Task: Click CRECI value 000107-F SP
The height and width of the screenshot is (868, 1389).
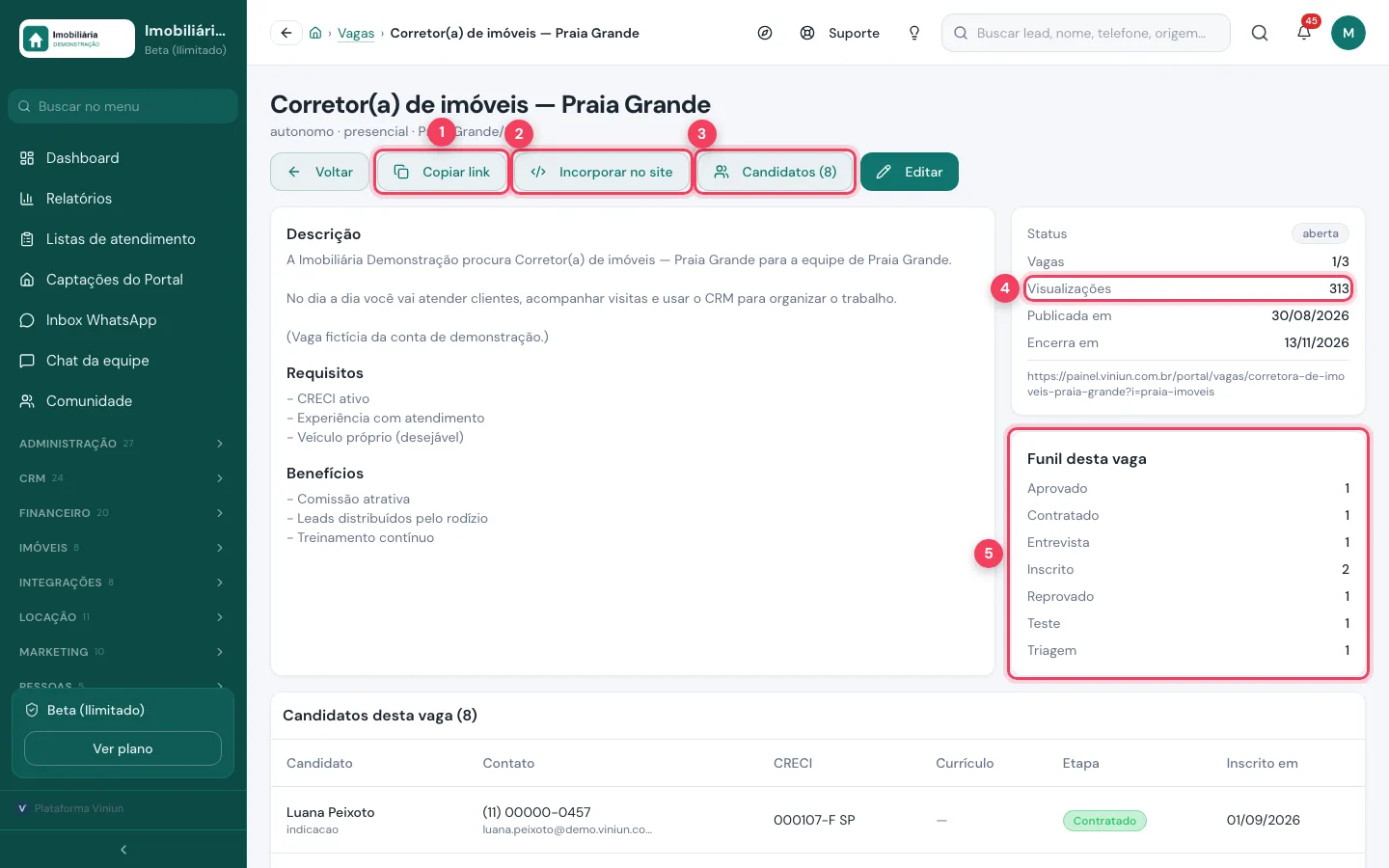Action: pyautogui.click(x=814, y=820)
